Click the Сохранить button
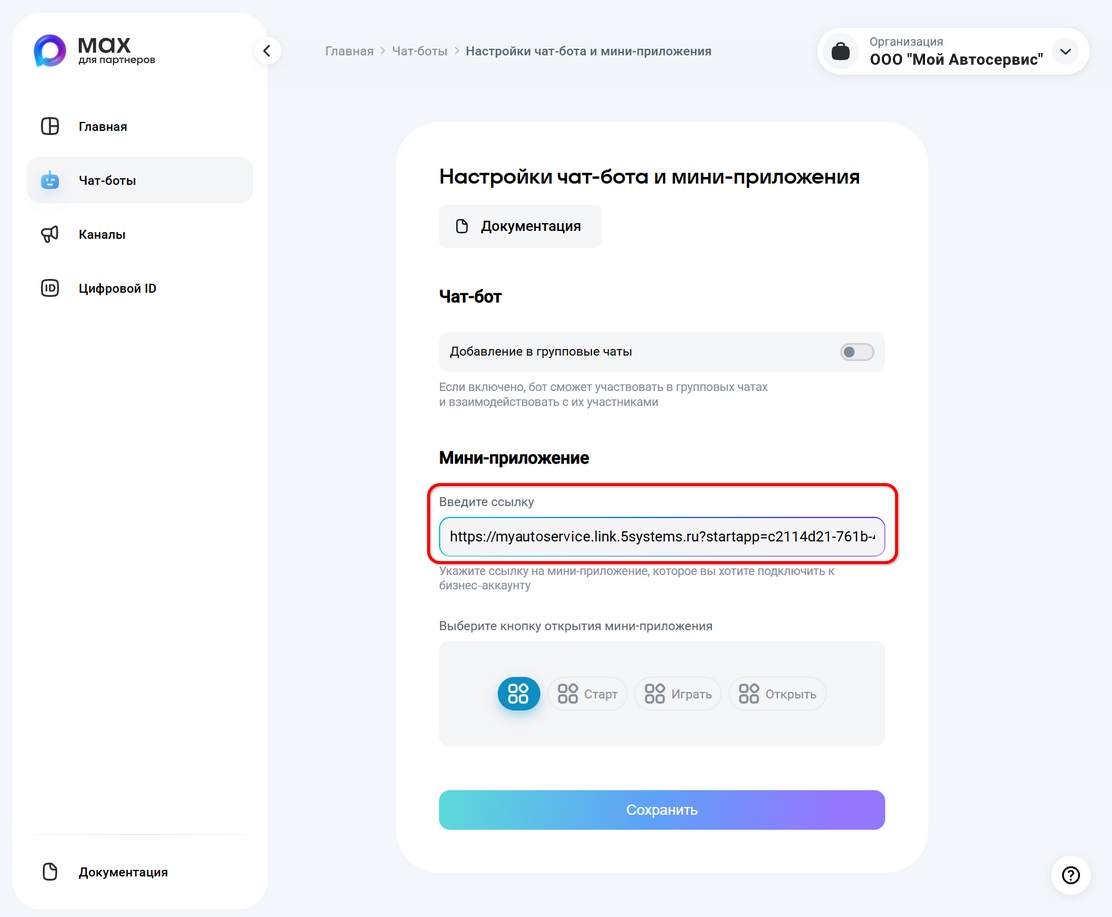Viewport: 1112px width, 917px height. point(661,810)
